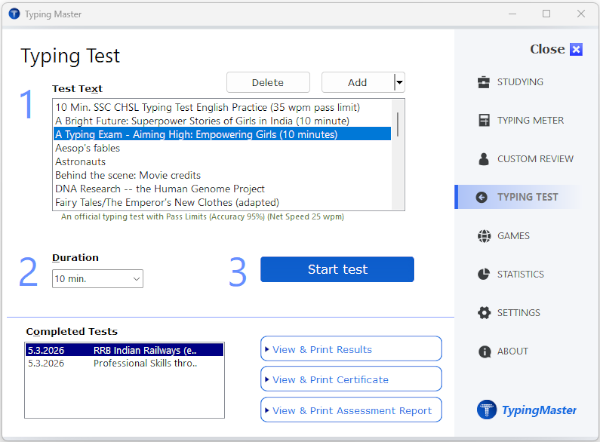600x442 pixels.
Task: Click the Custom Review person icon
Action: pyautogui.click(x=484, y=159)
